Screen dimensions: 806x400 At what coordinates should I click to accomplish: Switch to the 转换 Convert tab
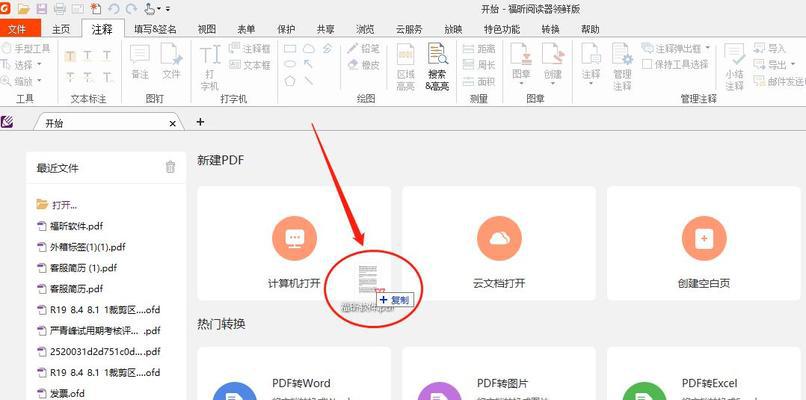[550, 29]
